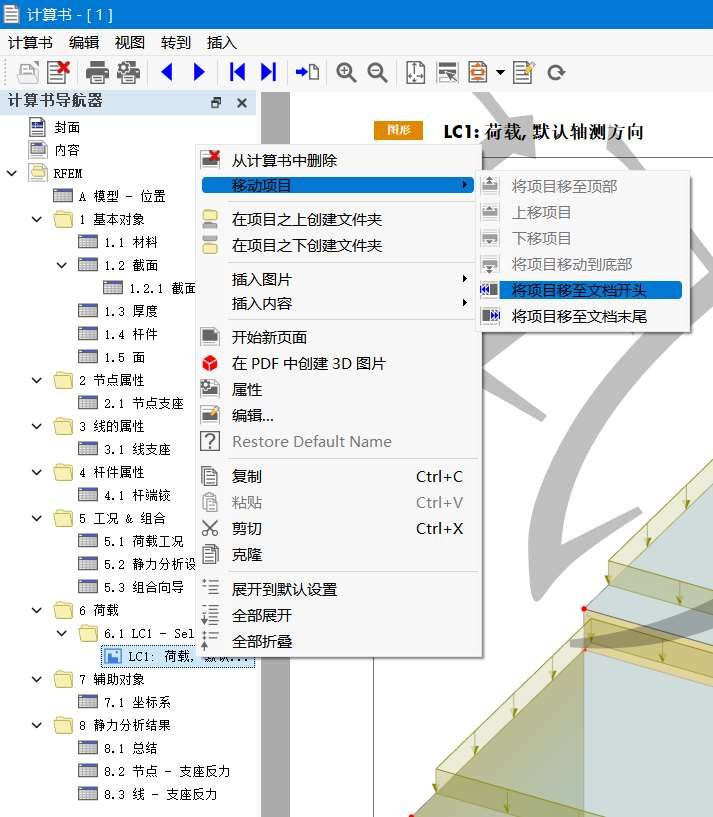This screenshot has height=817, width=713.
Task: Choose 克隆 in context menu
Action: pos(337,554)
